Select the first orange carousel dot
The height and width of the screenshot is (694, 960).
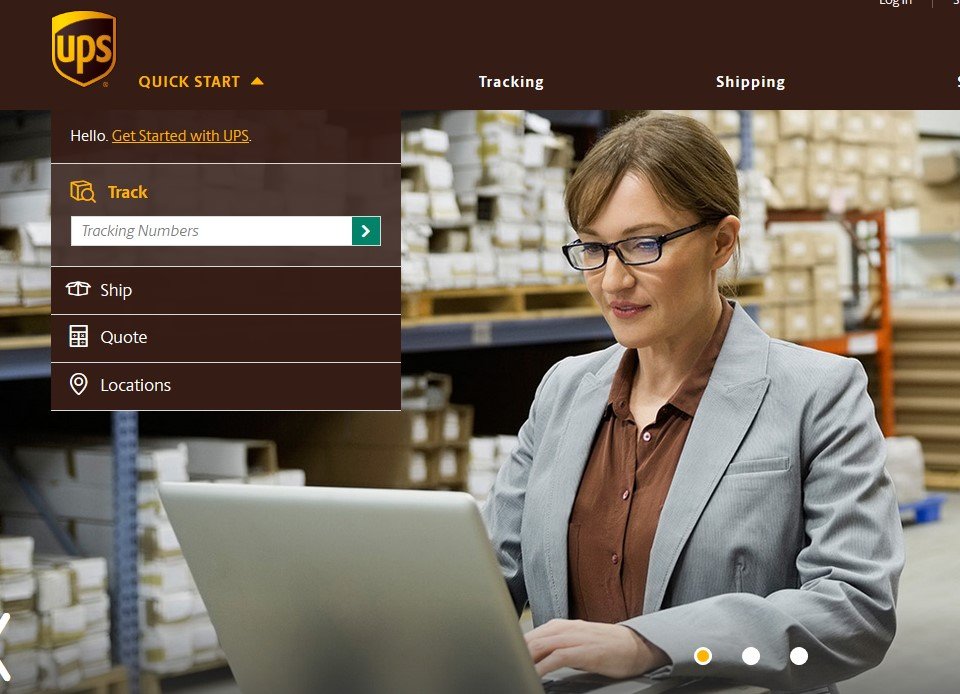[x=703, y=656]
